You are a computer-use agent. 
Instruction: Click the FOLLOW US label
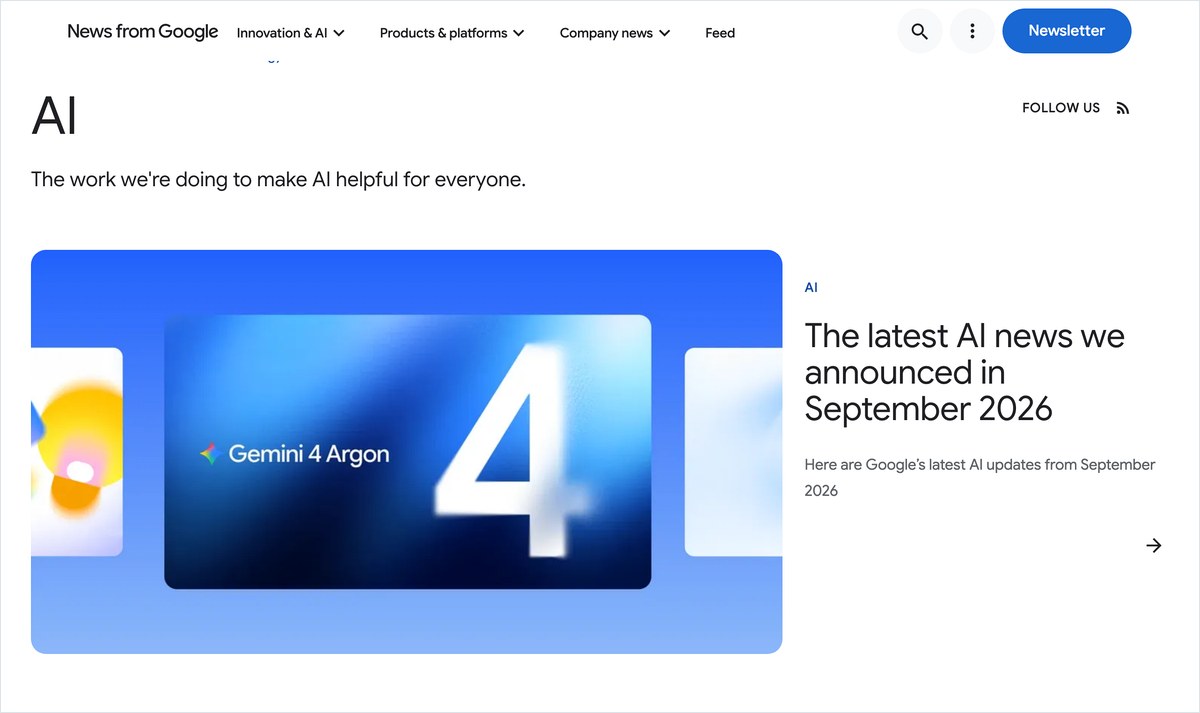(1061, 108)
